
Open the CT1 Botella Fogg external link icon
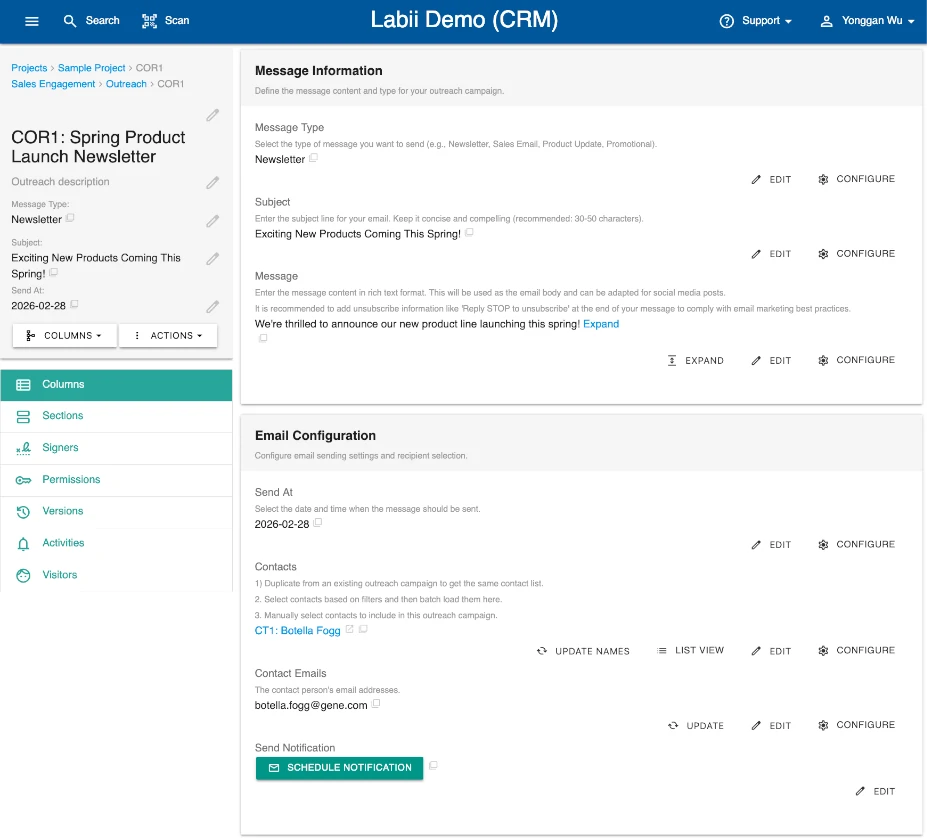coord(349,630)
